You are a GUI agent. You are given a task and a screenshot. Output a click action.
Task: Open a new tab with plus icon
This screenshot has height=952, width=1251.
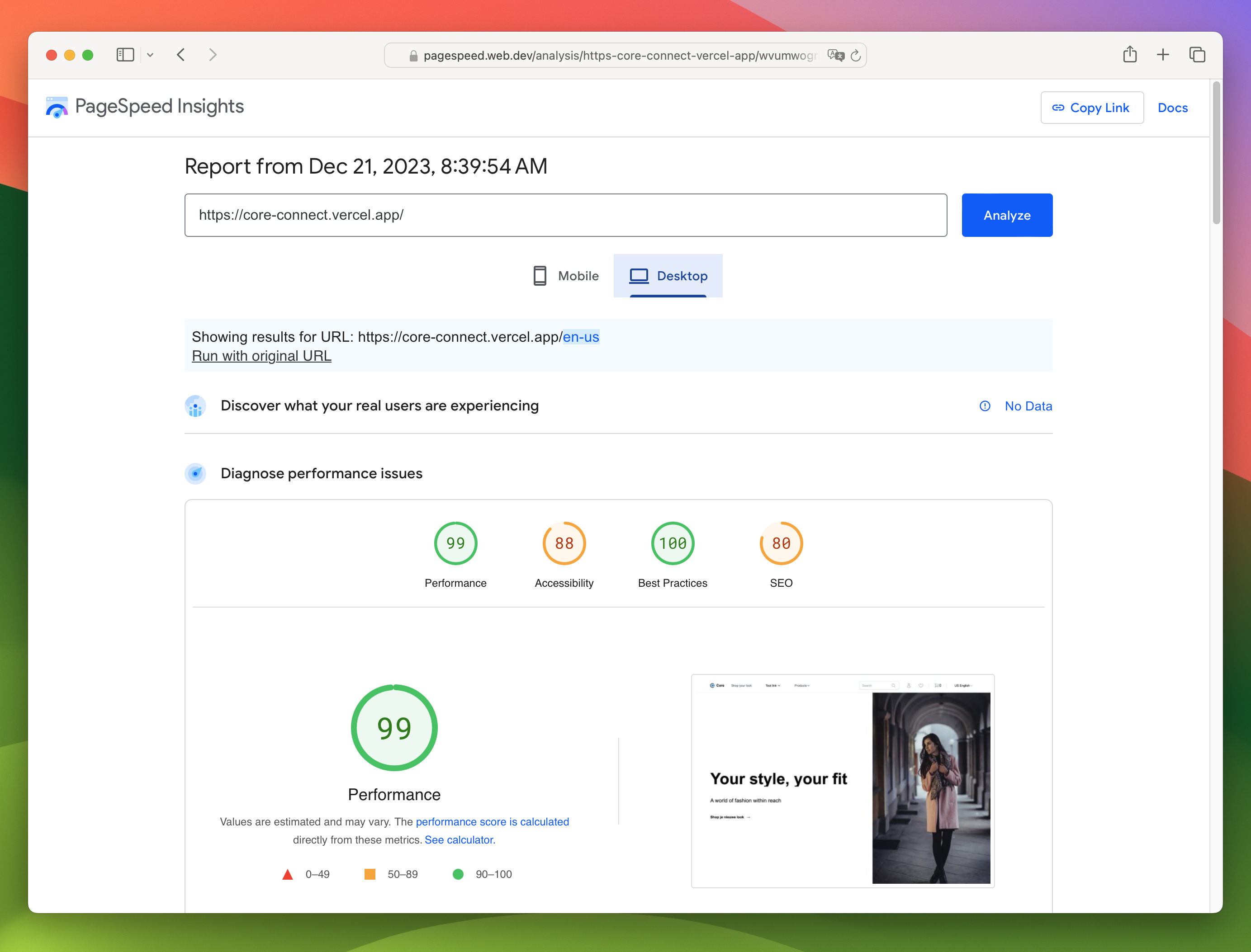point(1162,54)
